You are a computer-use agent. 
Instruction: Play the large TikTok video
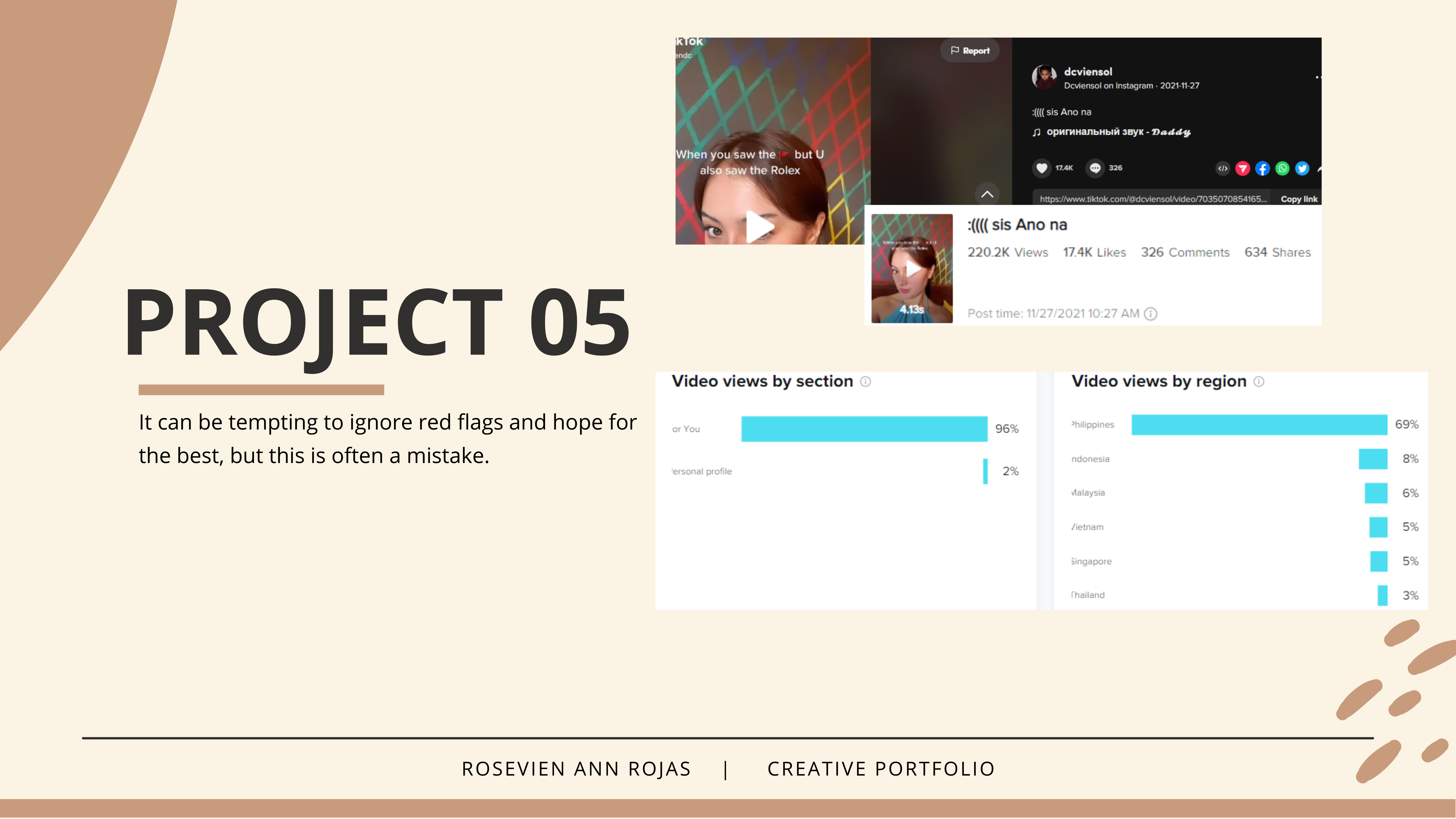coord(760,226)
